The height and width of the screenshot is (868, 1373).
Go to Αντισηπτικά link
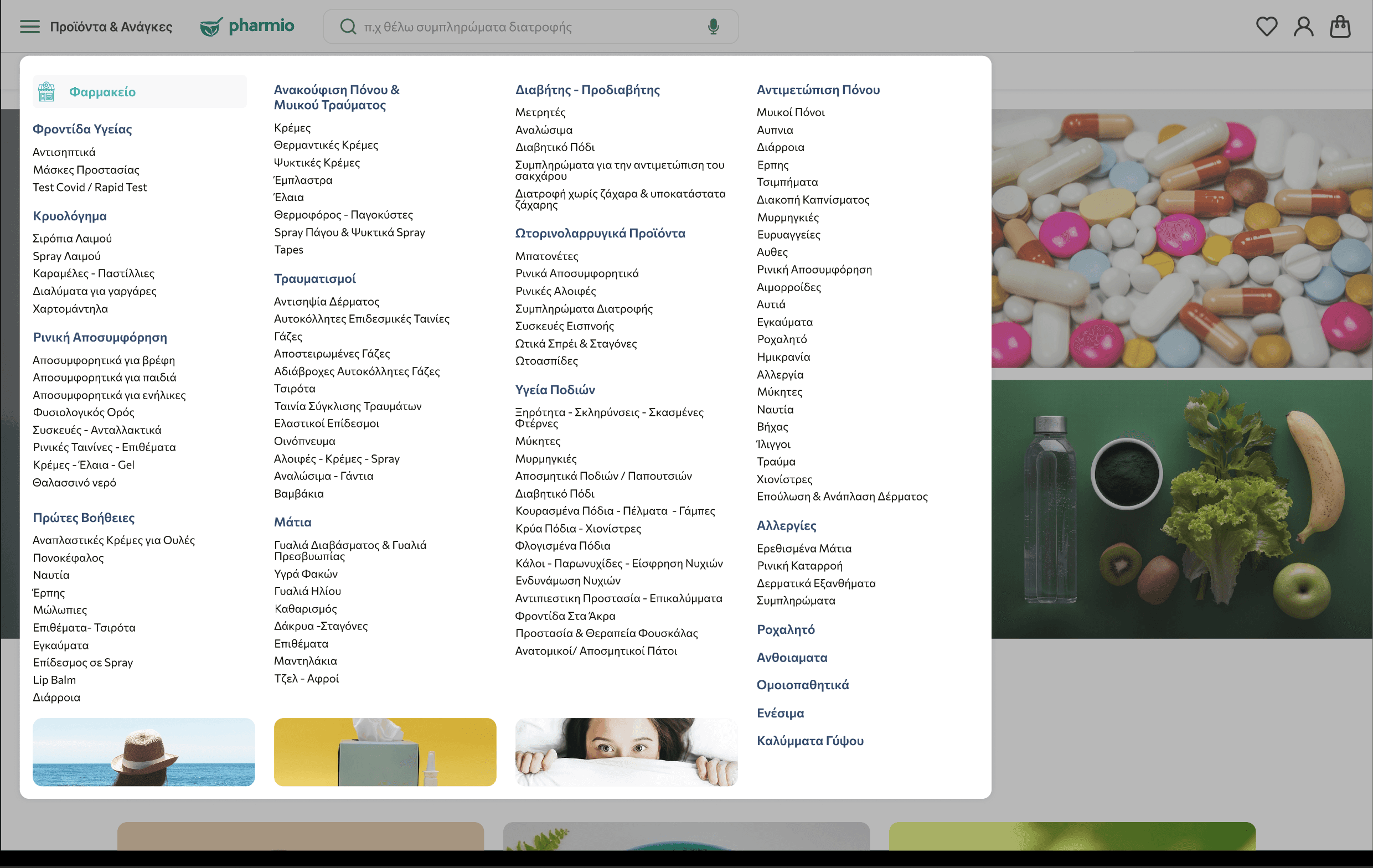[x=64, y=152]
